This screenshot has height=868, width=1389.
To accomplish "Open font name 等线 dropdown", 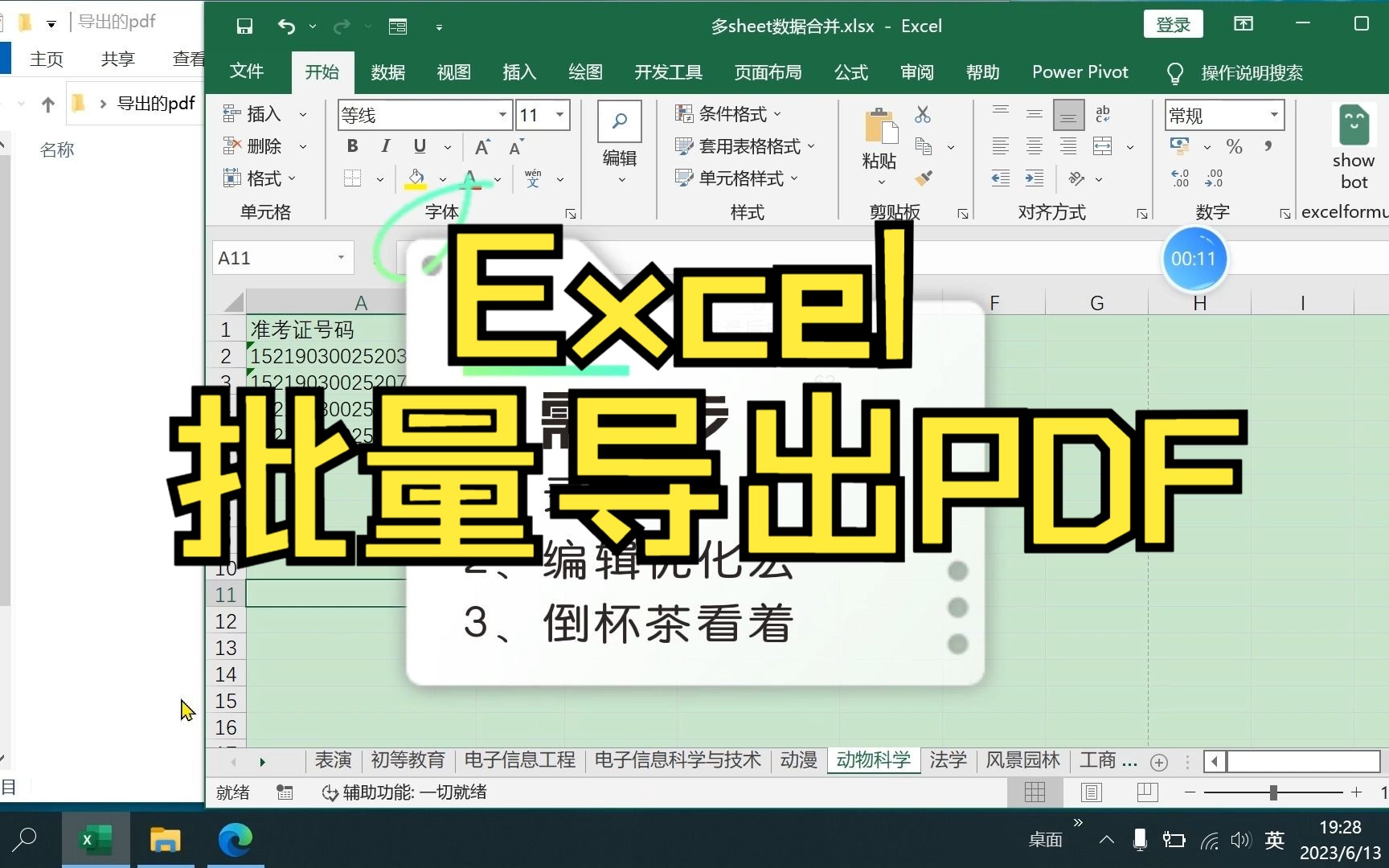I will click(x=502, y=115).
